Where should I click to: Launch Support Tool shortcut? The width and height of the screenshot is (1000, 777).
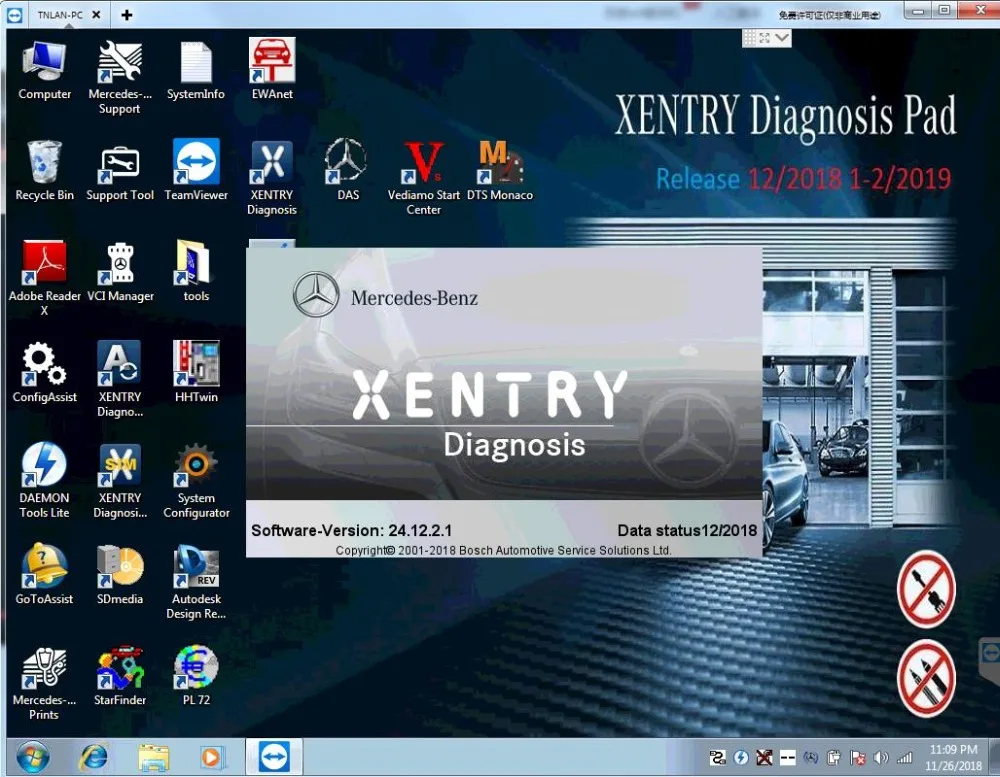coord(119,171)
